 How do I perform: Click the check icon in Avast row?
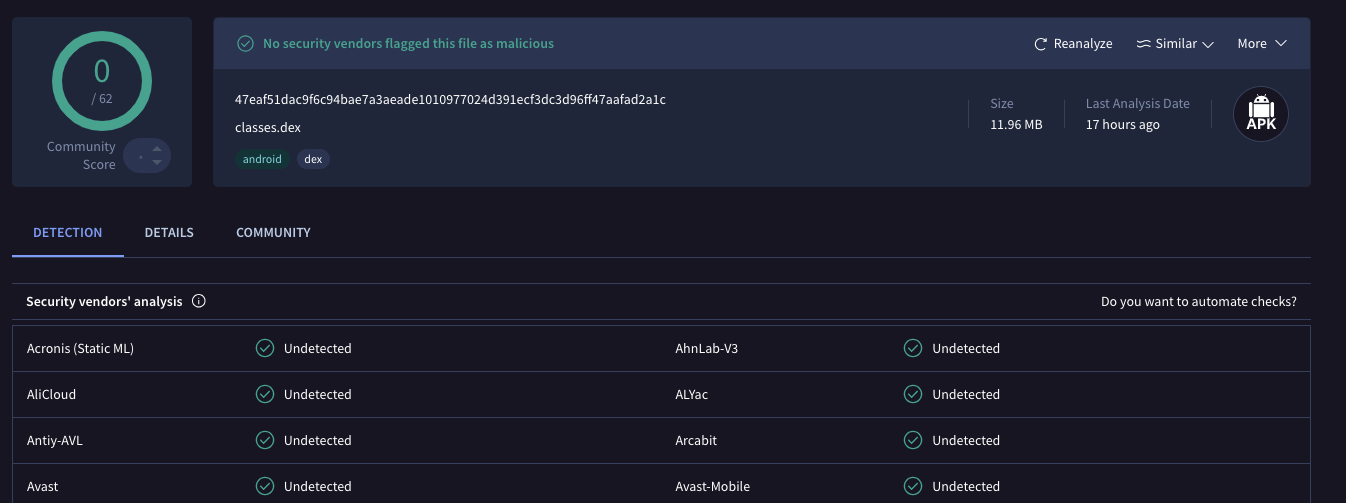(265, 486)
